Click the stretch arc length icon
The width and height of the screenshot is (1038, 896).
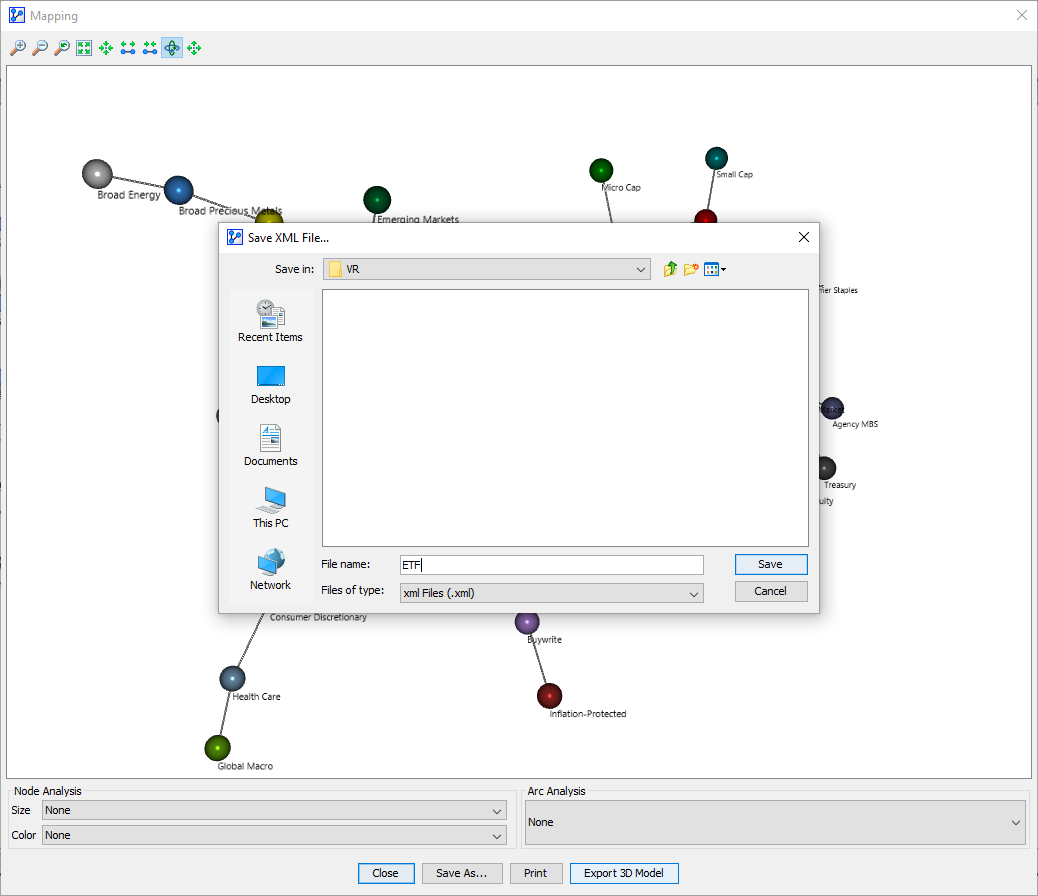128,48
